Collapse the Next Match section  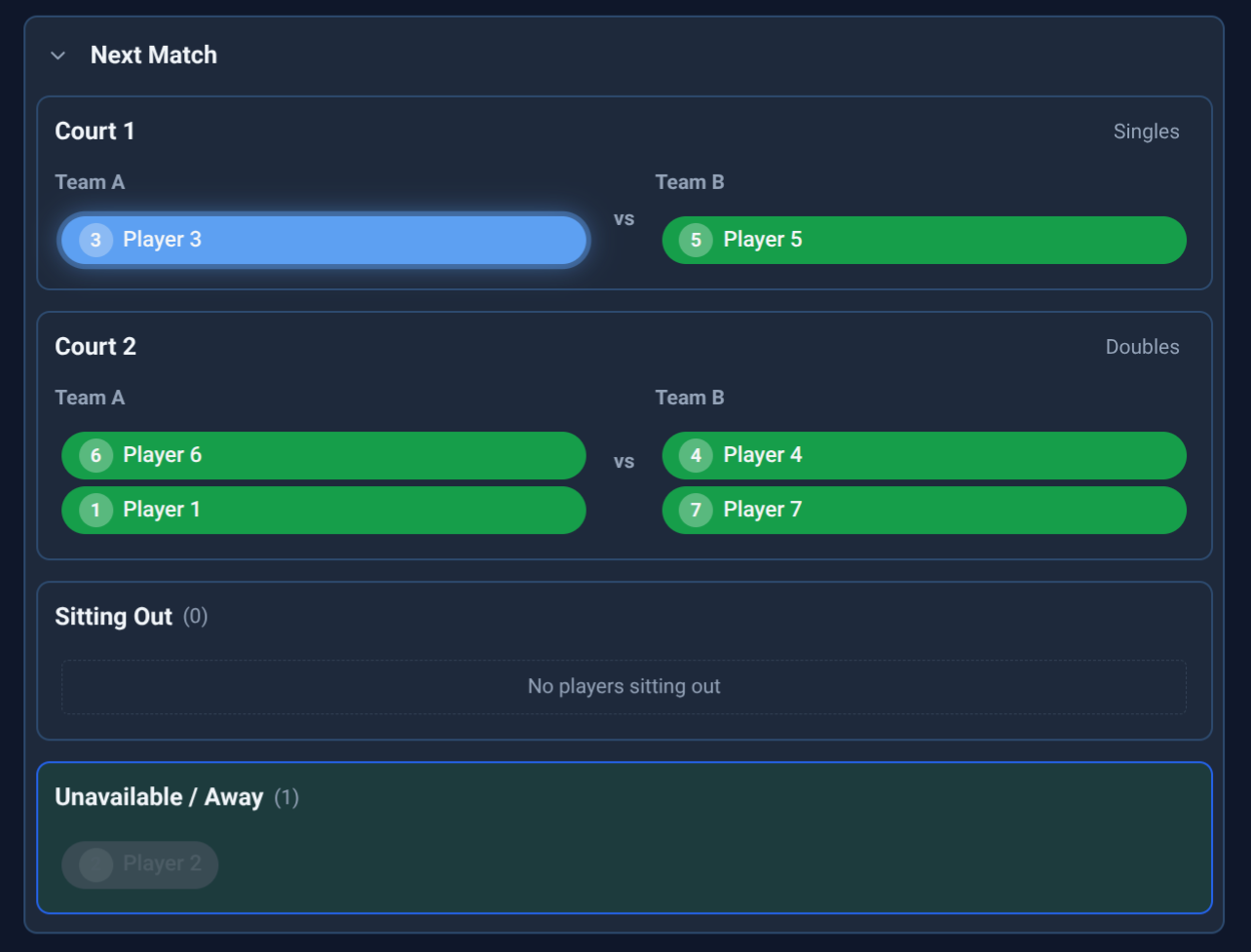point(57,56)
